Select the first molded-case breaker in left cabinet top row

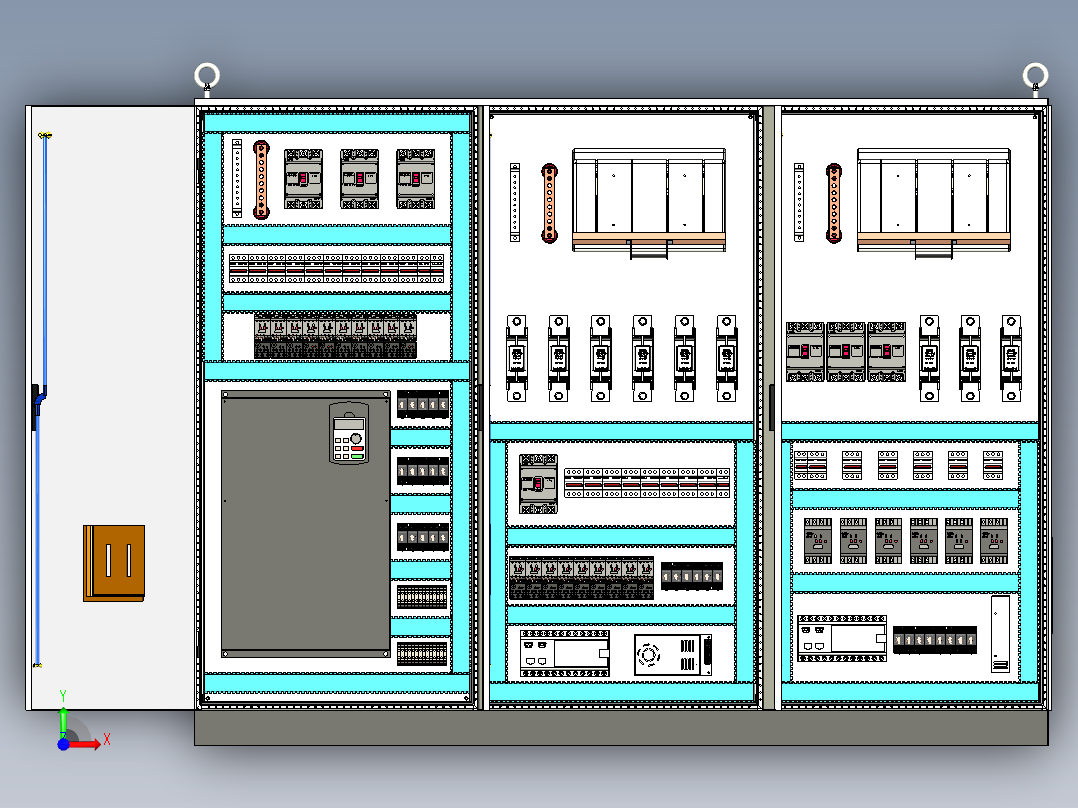pos(304,179)
